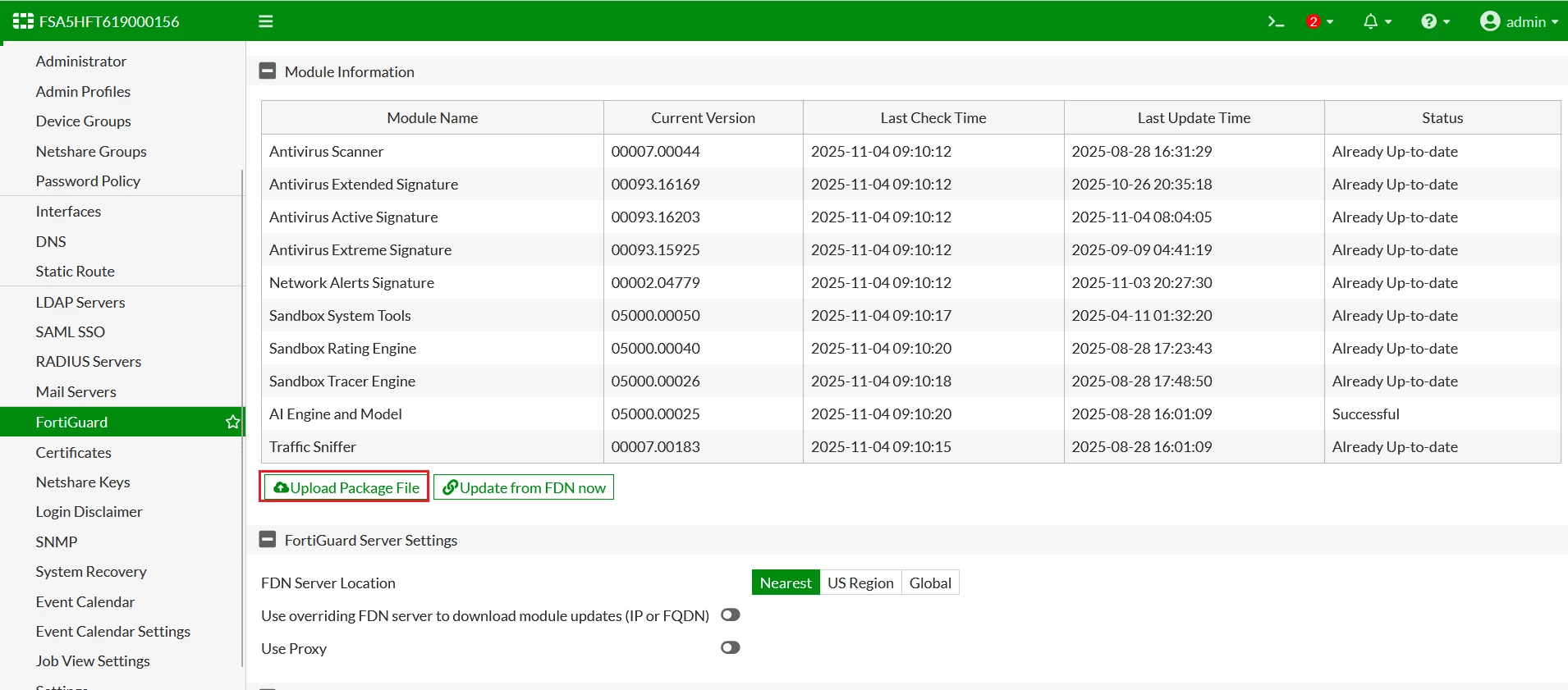Image resolution: width=1568 pixels, height=690 pixels.
Task: Open Mail Servers page
Action: point(76,391)
